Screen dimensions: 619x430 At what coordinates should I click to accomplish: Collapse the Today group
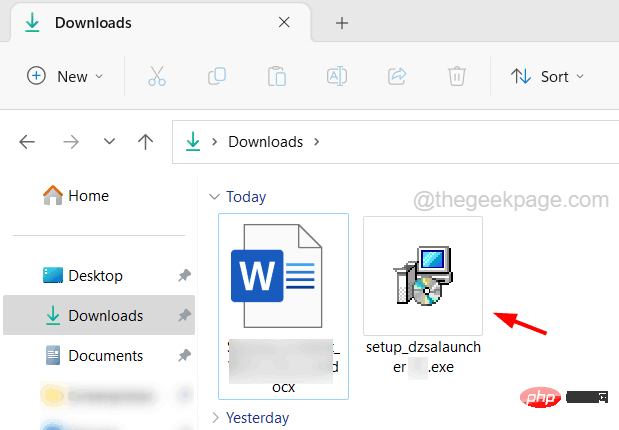pyautogui.click(x=214, y=197)
